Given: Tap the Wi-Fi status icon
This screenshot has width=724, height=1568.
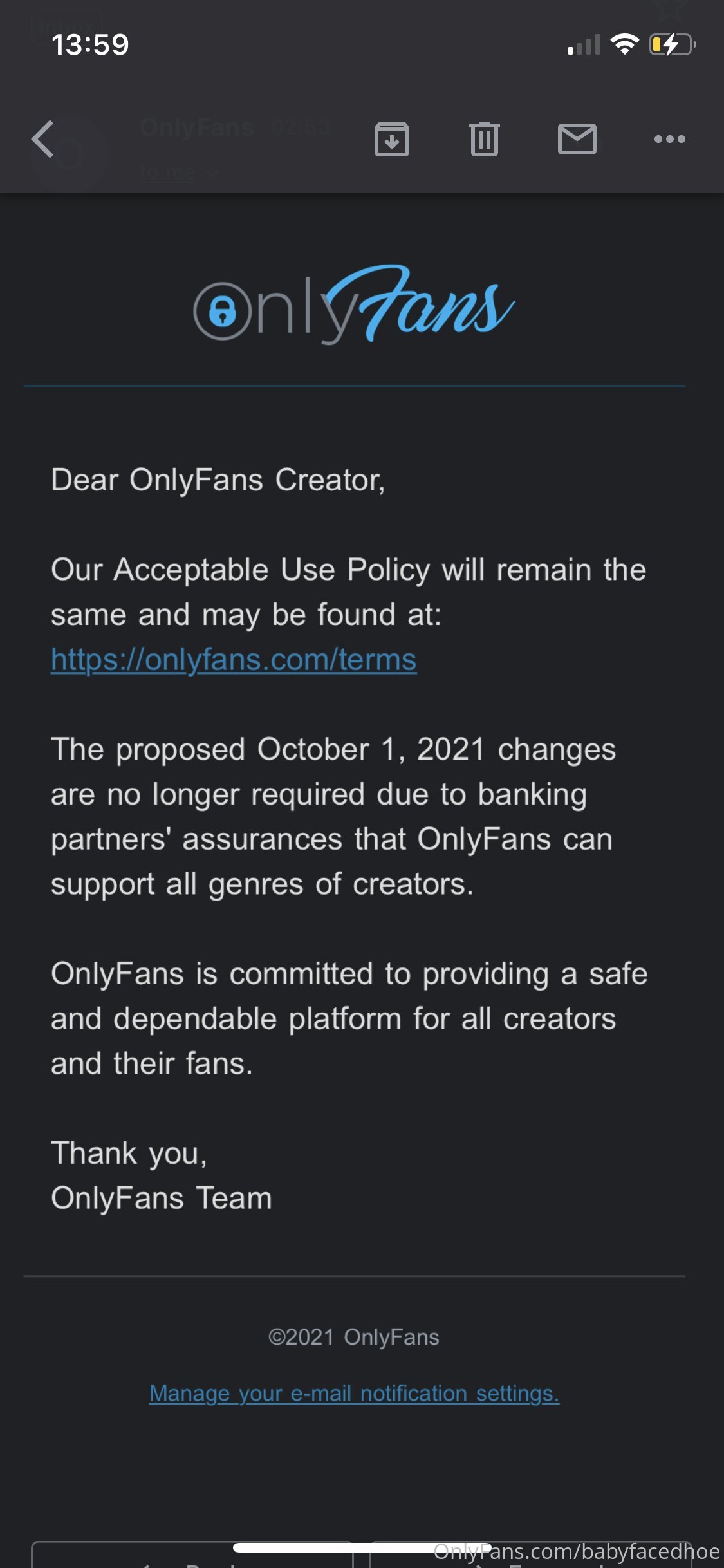Looking at the screenshot, I should [x=624, y=44].
